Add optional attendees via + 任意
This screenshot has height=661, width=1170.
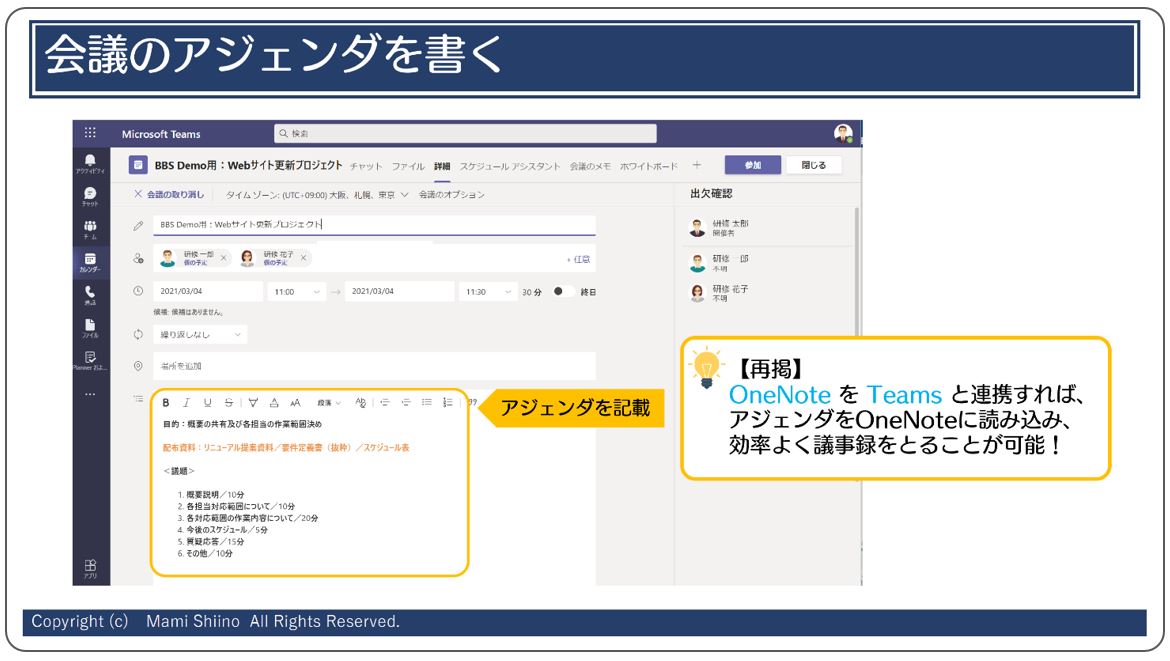coord(578,259)
